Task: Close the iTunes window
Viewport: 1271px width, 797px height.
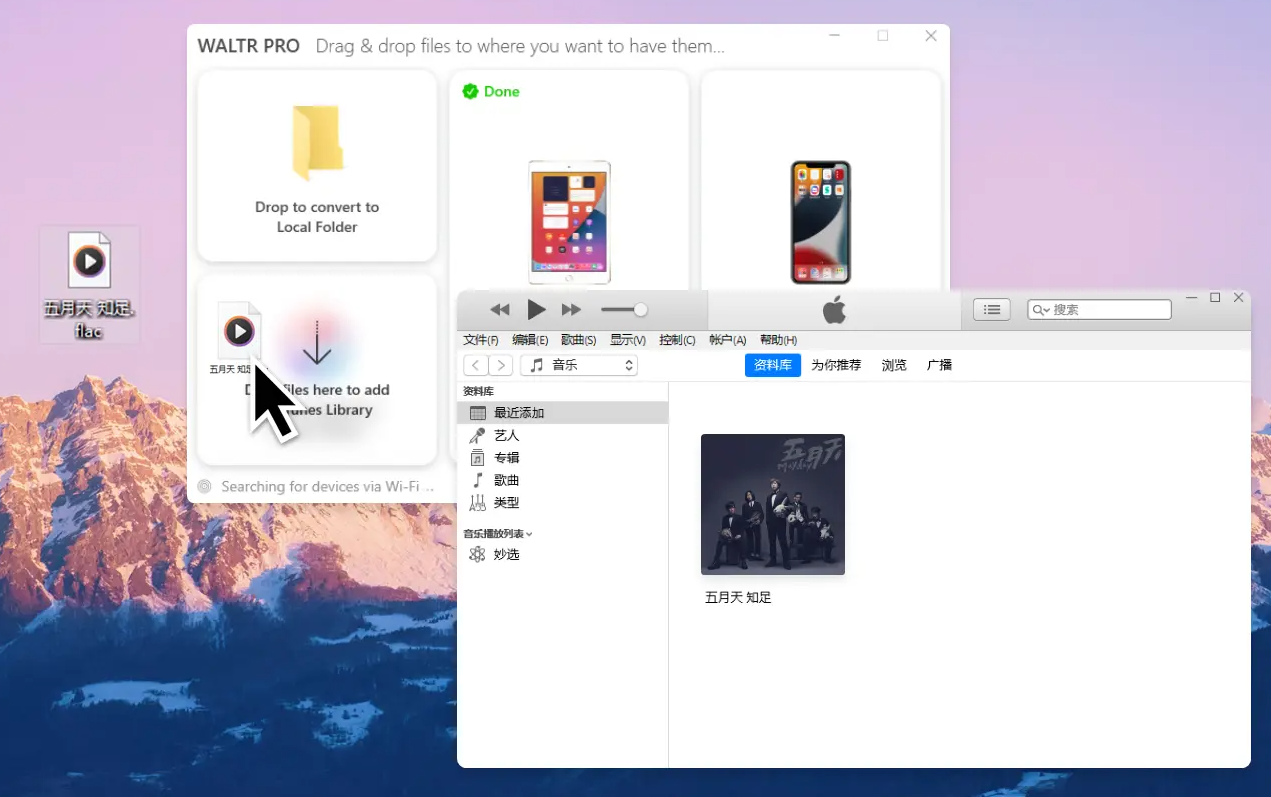Action: [x=1239, y=298]
